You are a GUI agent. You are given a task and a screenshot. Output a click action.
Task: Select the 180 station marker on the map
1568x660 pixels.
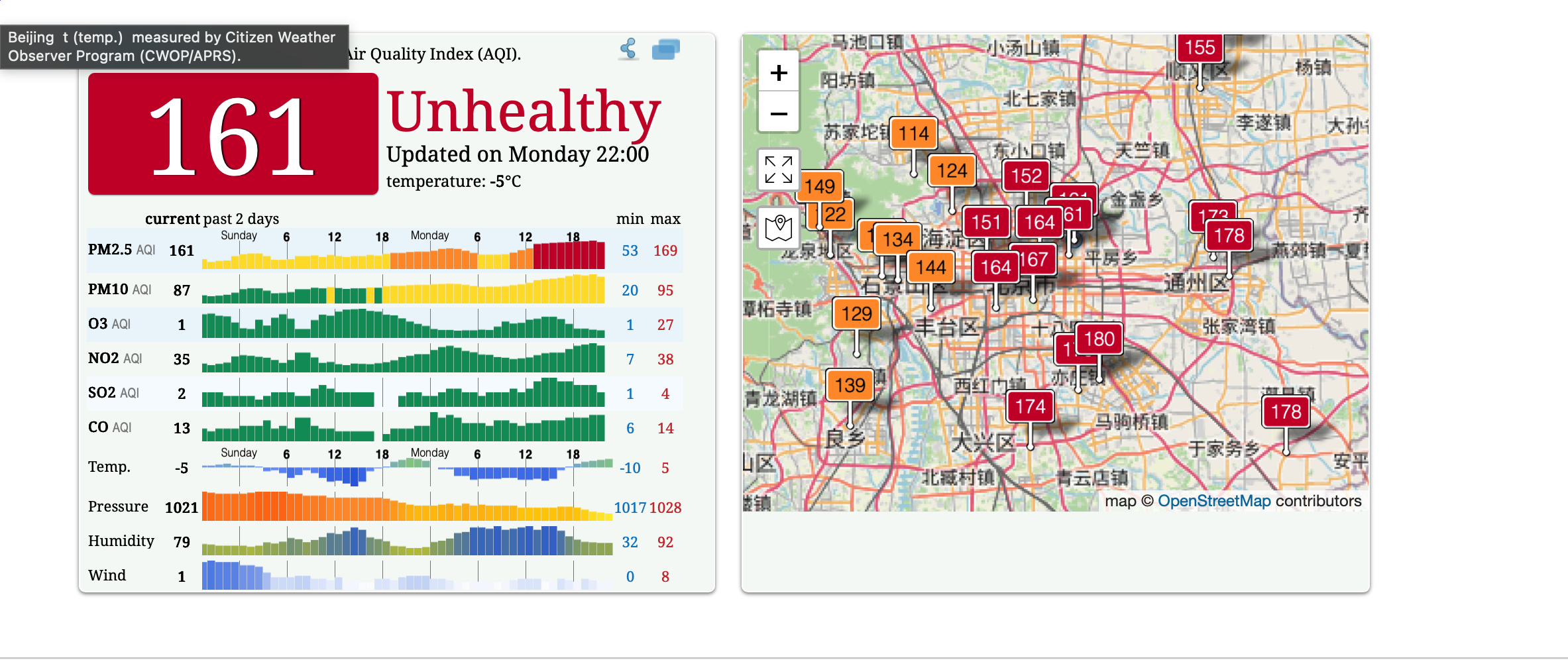1099,339
